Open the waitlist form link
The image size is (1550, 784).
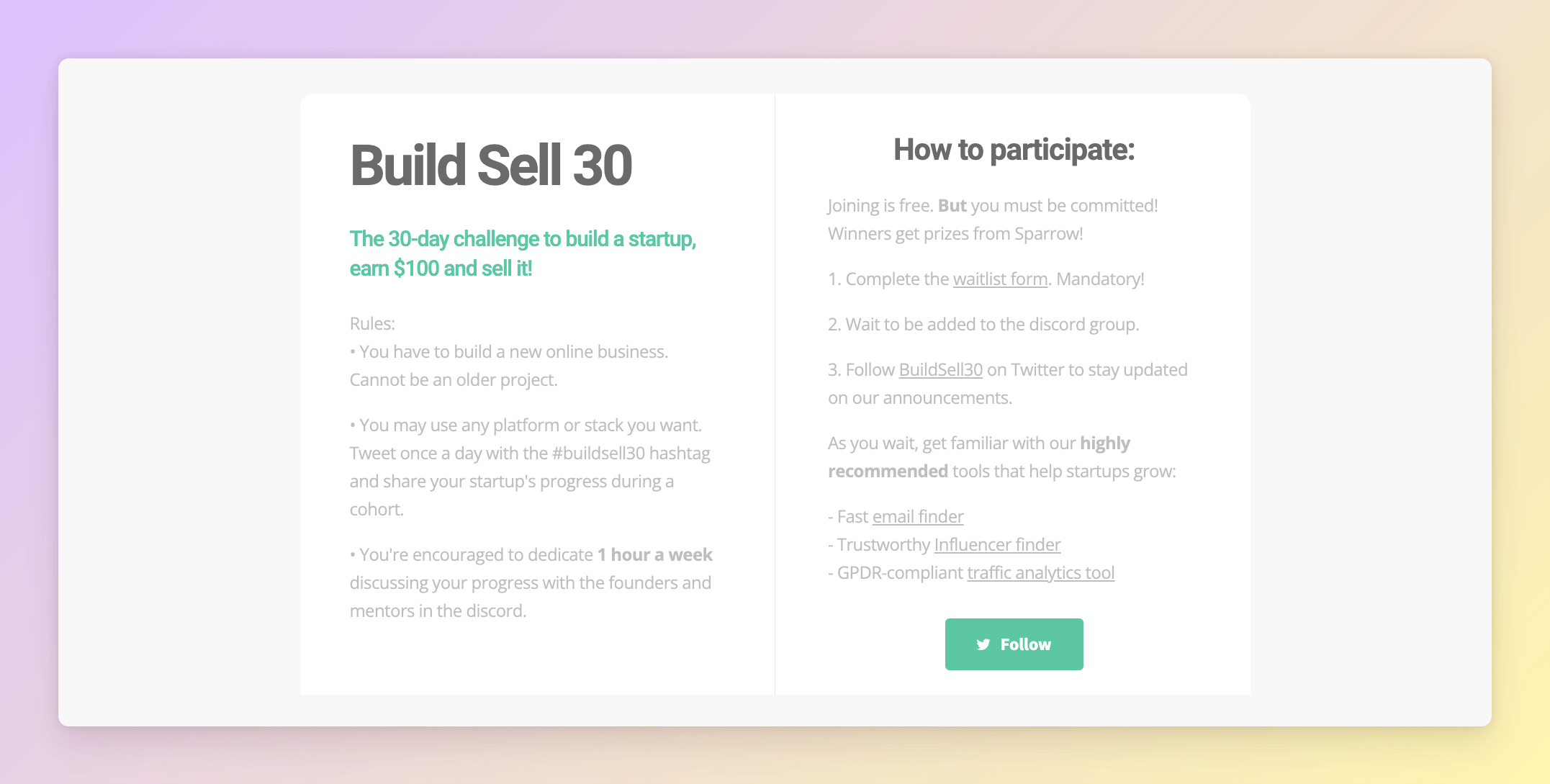click(1000, 279)
